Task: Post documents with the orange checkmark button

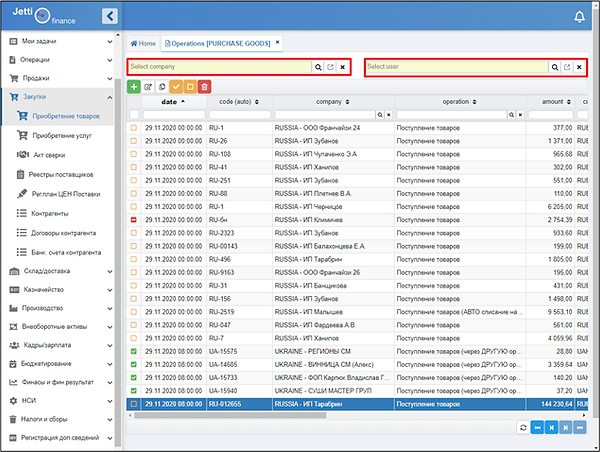Action: [x=176, y=87]
